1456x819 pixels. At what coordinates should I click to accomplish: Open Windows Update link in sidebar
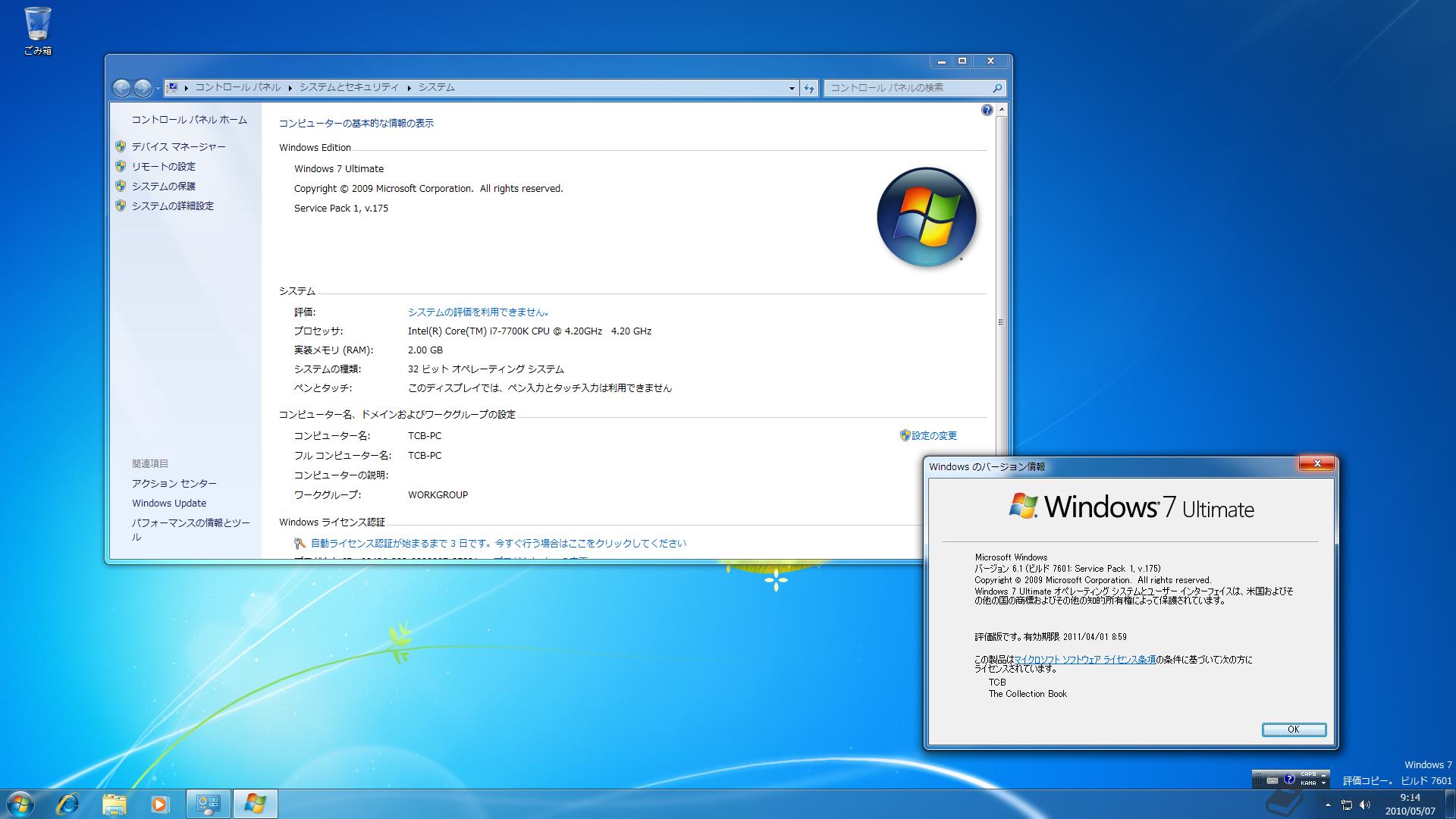169,504
